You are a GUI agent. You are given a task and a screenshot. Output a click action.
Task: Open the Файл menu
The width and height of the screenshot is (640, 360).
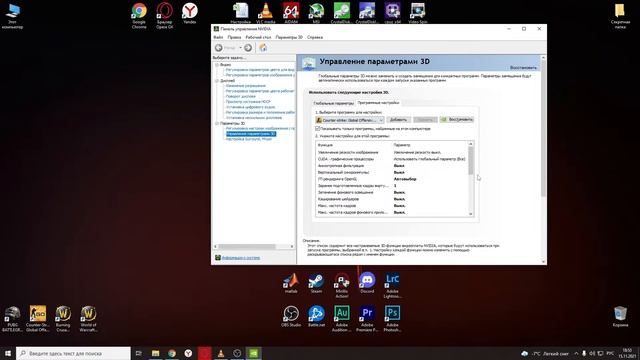coord(218,37)
